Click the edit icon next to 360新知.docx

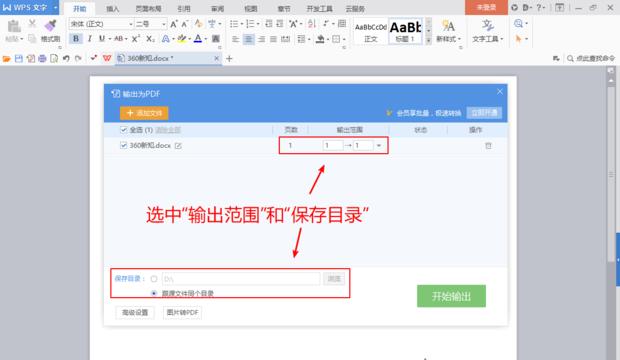click(x=178, y=146)
